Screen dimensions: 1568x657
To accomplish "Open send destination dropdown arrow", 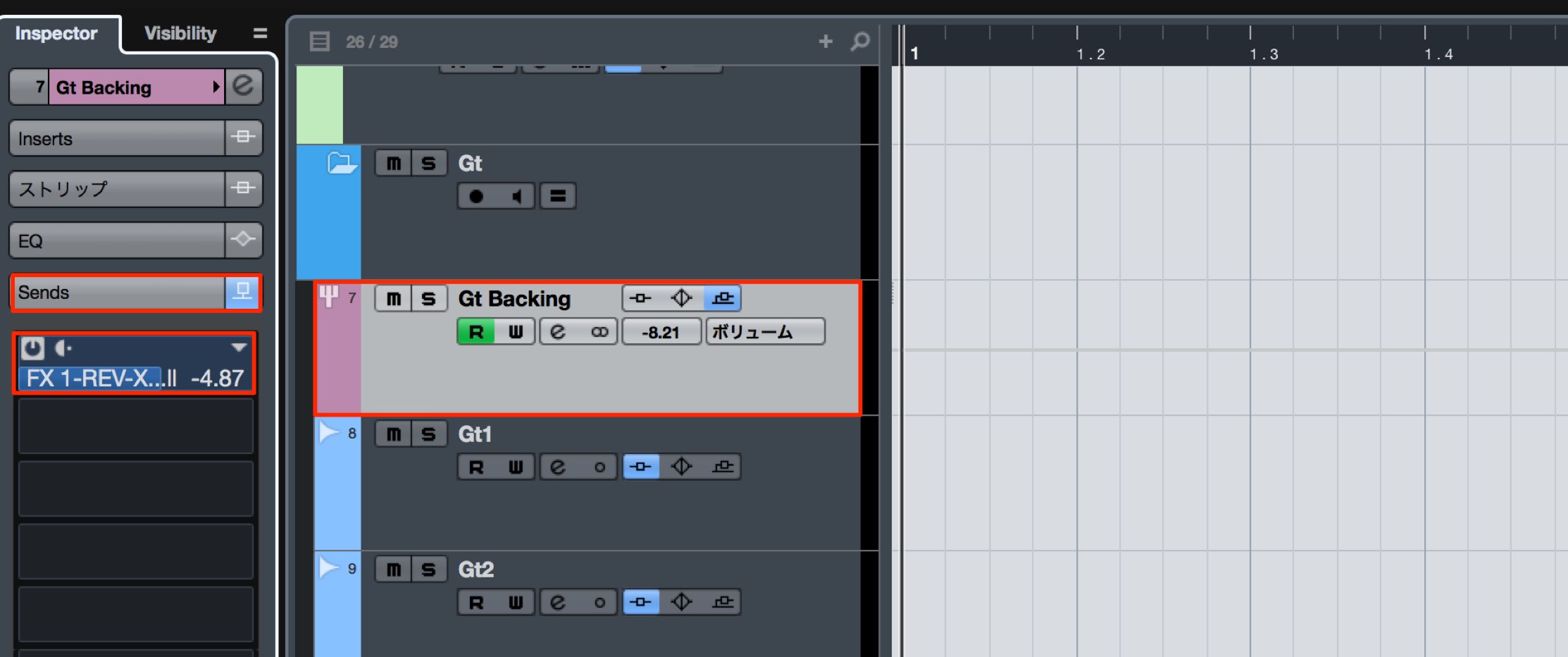I will pos(239,347).
